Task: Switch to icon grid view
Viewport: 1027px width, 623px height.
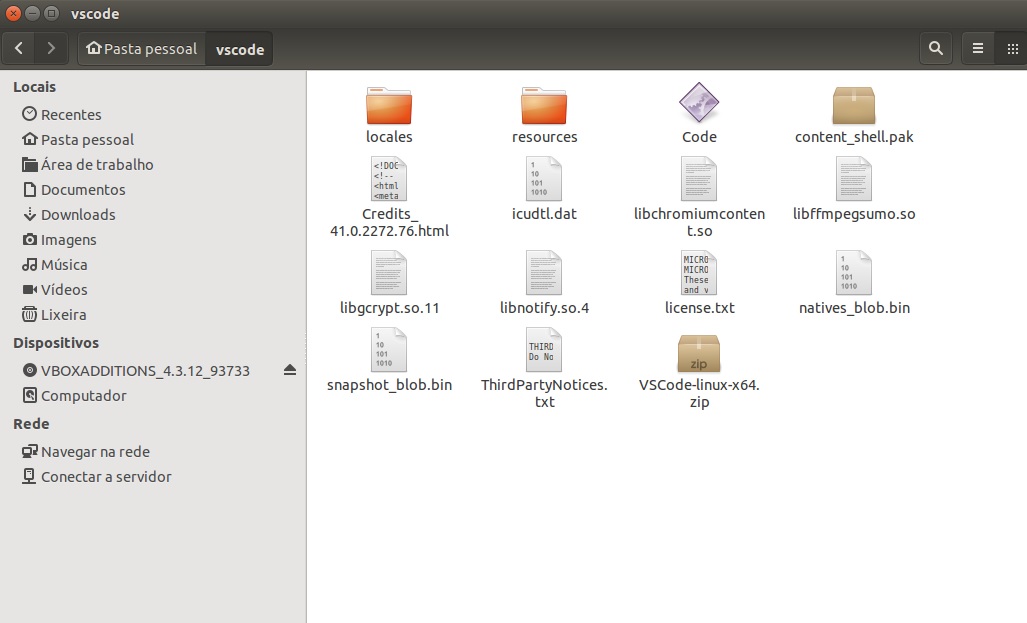Action: (x=1012, y=48)
